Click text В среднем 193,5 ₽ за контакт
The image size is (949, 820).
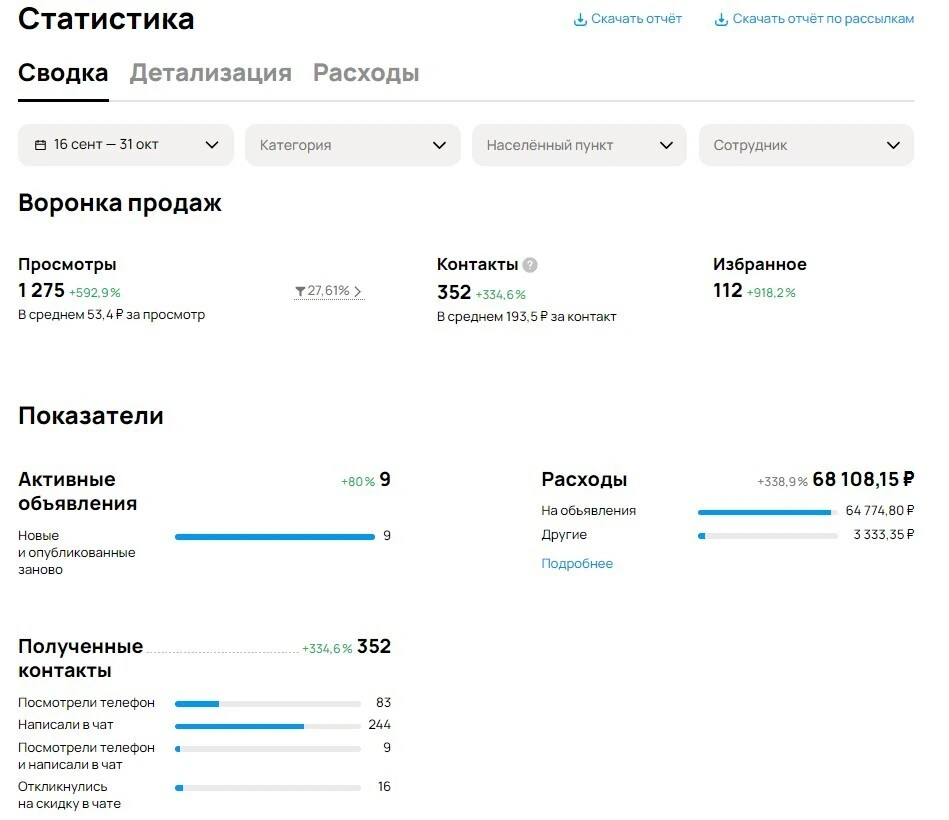527,317
